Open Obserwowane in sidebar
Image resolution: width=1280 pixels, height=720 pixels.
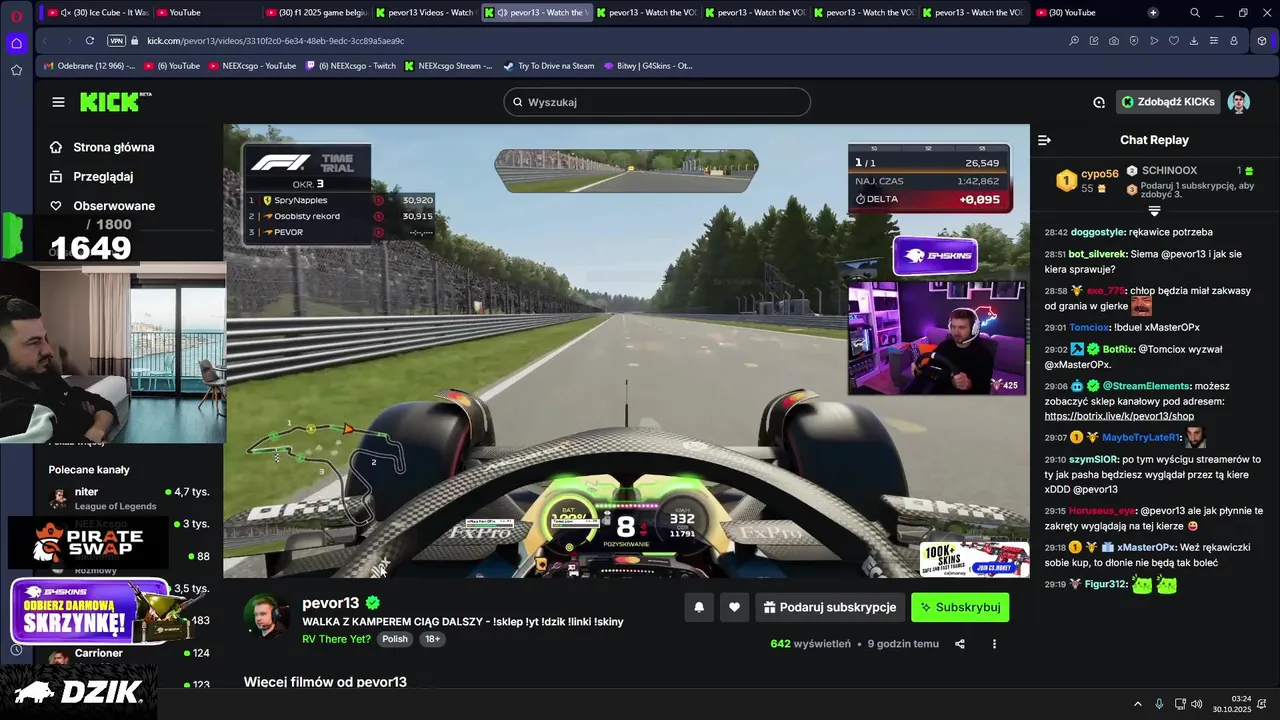click(102, 206)
